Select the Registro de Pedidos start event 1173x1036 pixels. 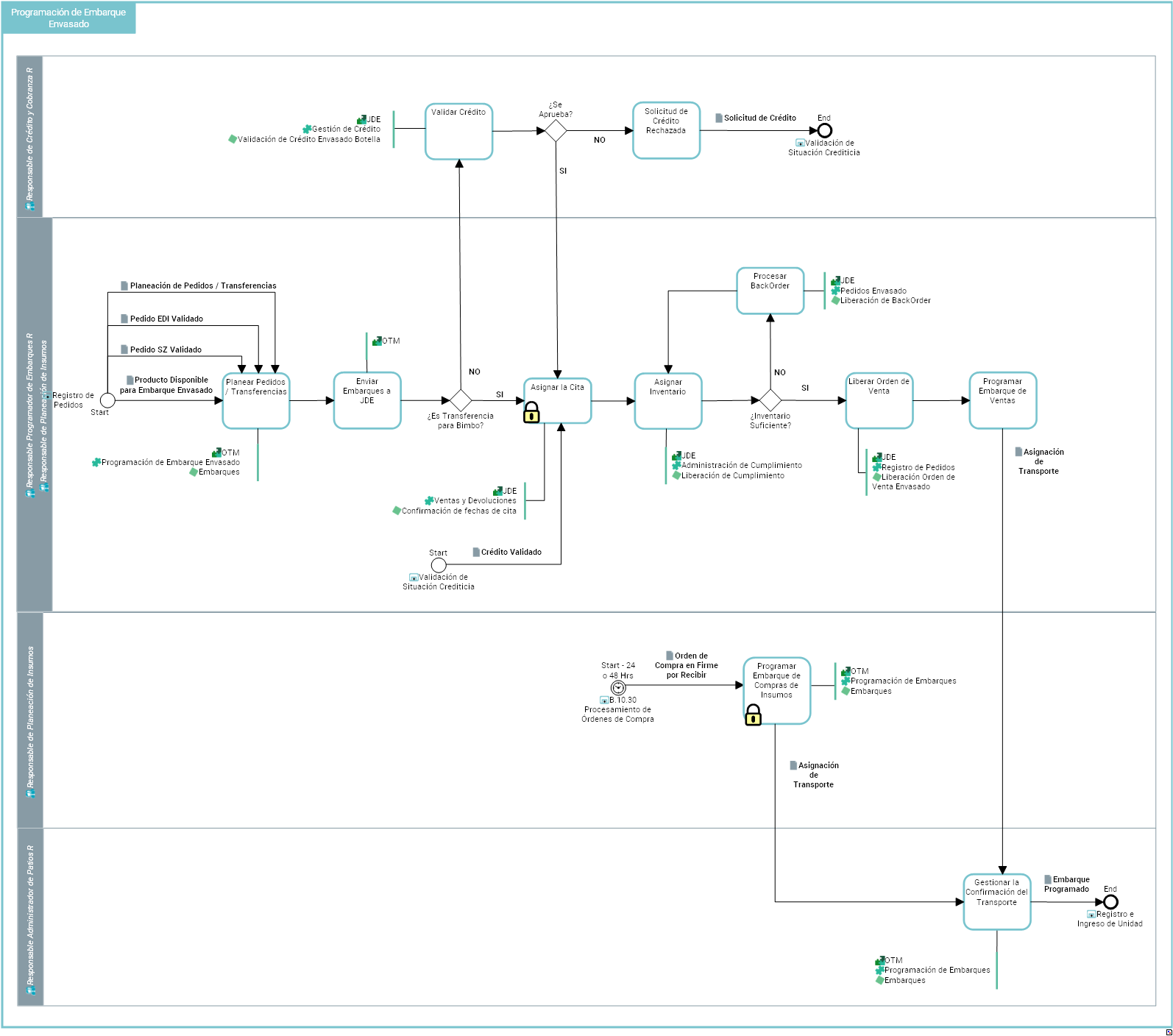point(107,400)
